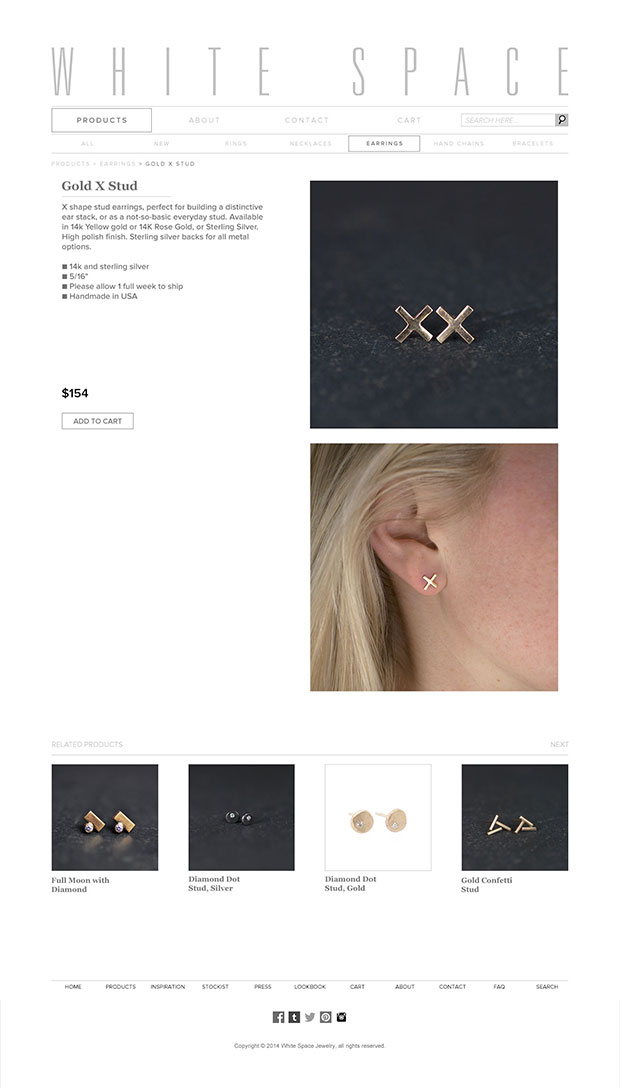Click Next in related products
This screenshot has height=1088, width=620.
559,745
